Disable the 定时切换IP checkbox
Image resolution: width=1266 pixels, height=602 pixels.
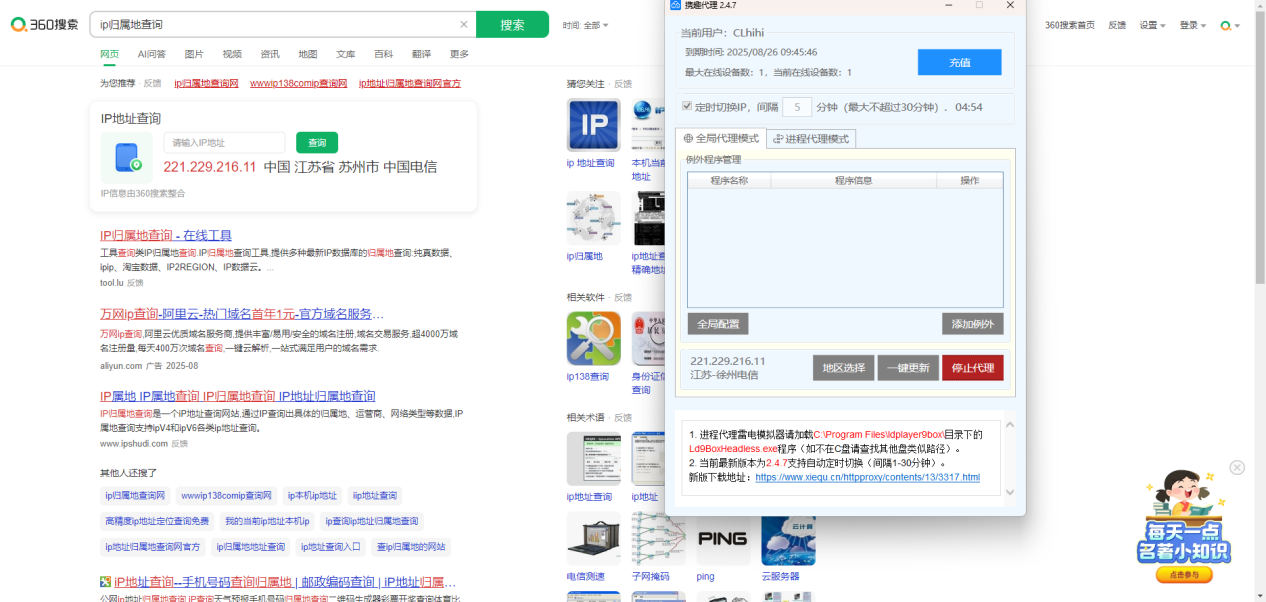tap(686, 107)
